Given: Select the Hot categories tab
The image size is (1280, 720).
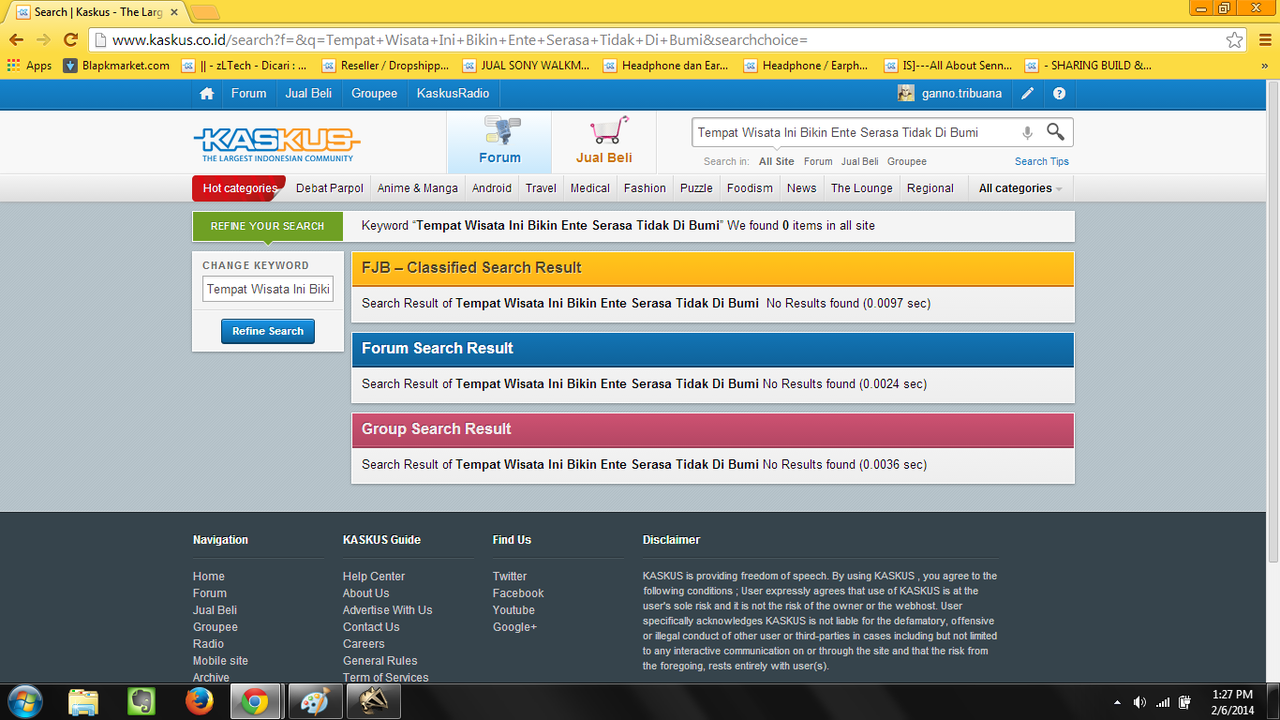Looking at the screenshot, I should (239, 188).
